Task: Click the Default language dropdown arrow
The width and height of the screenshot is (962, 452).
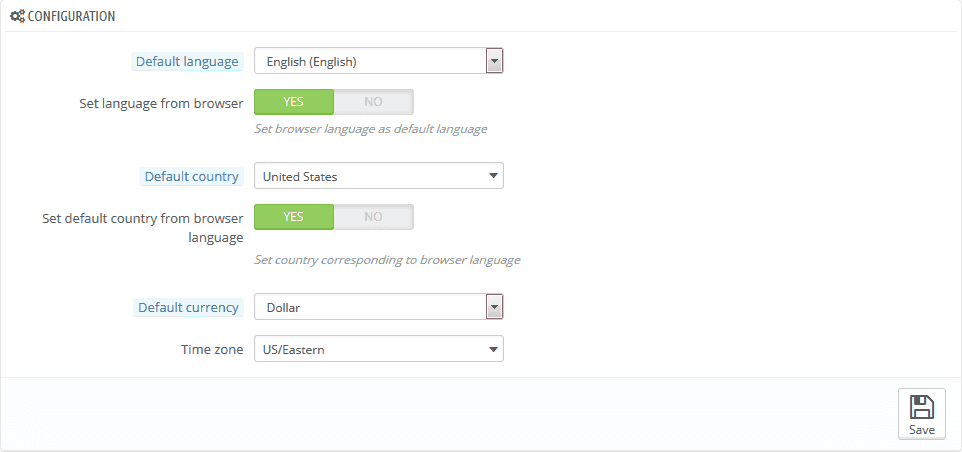Action: (494, 62)
